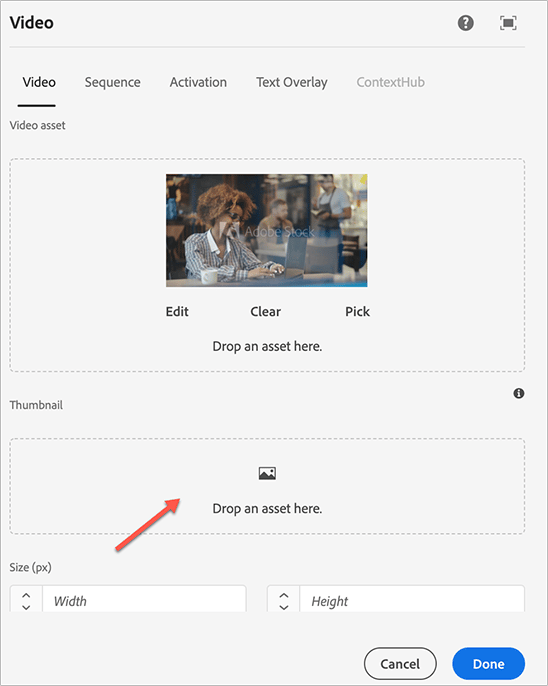Open the Activation tab
The width and height of the screenshot is (548, 686).
click(198, 82)
